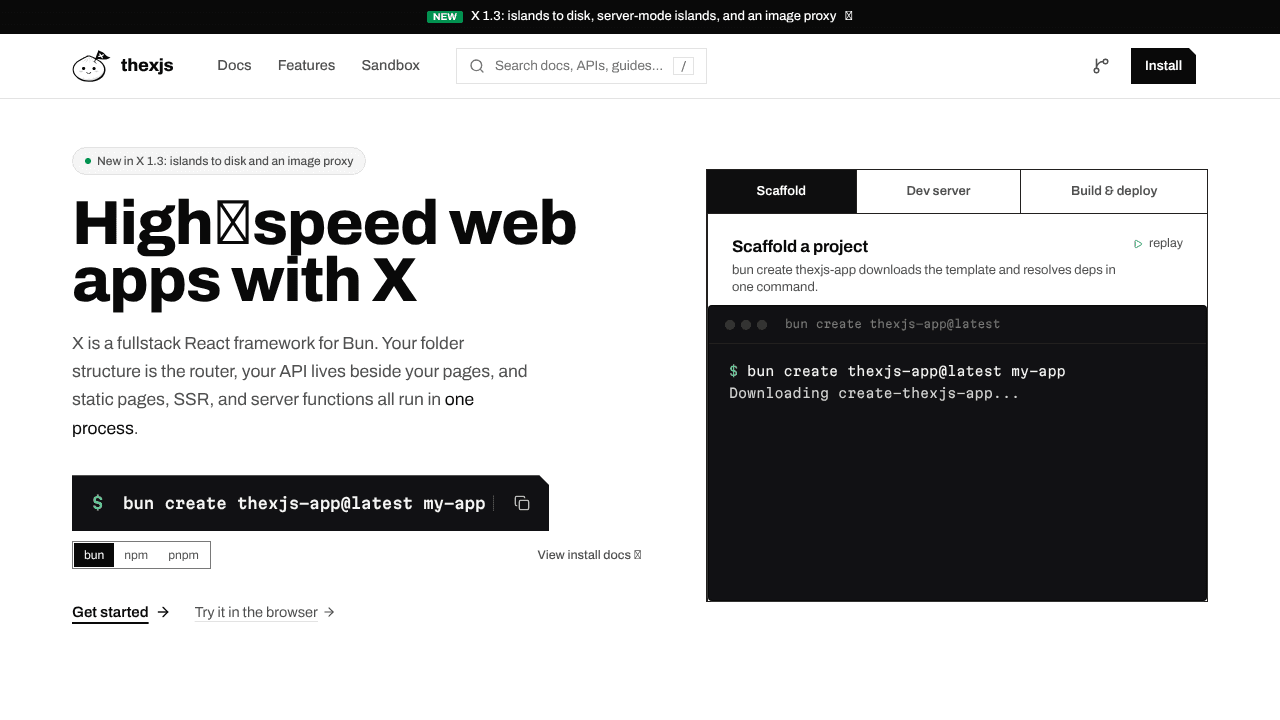Switch to the Build & deploy tab
Image resolution: width=1280 pixels, height=720 pixels.
pos(1114,191)
